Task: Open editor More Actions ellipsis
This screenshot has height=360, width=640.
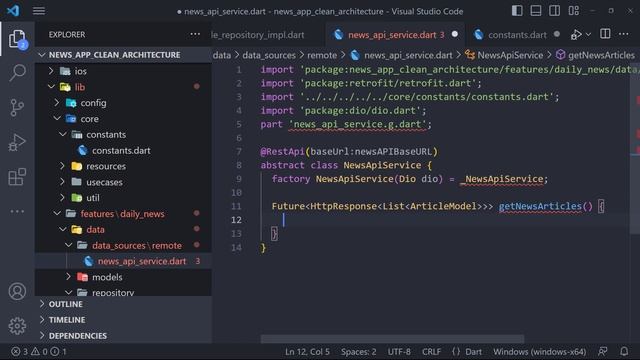Action: (x=624, y=34)
